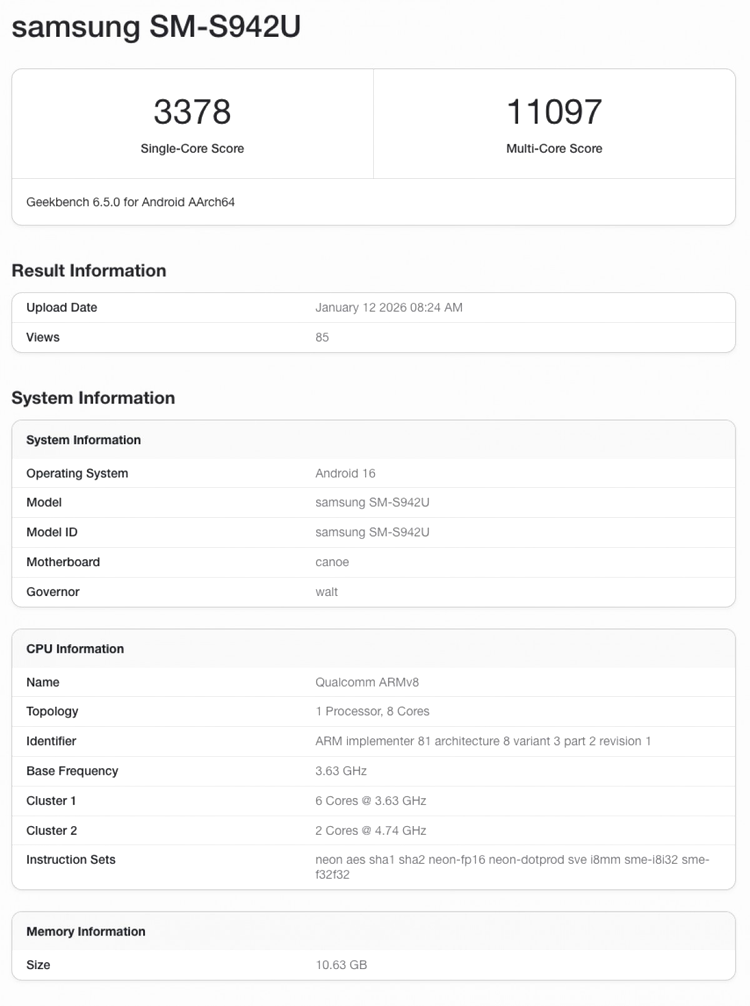Click the CPU Information table header
750x1006 pixels.
coord(75,649)
